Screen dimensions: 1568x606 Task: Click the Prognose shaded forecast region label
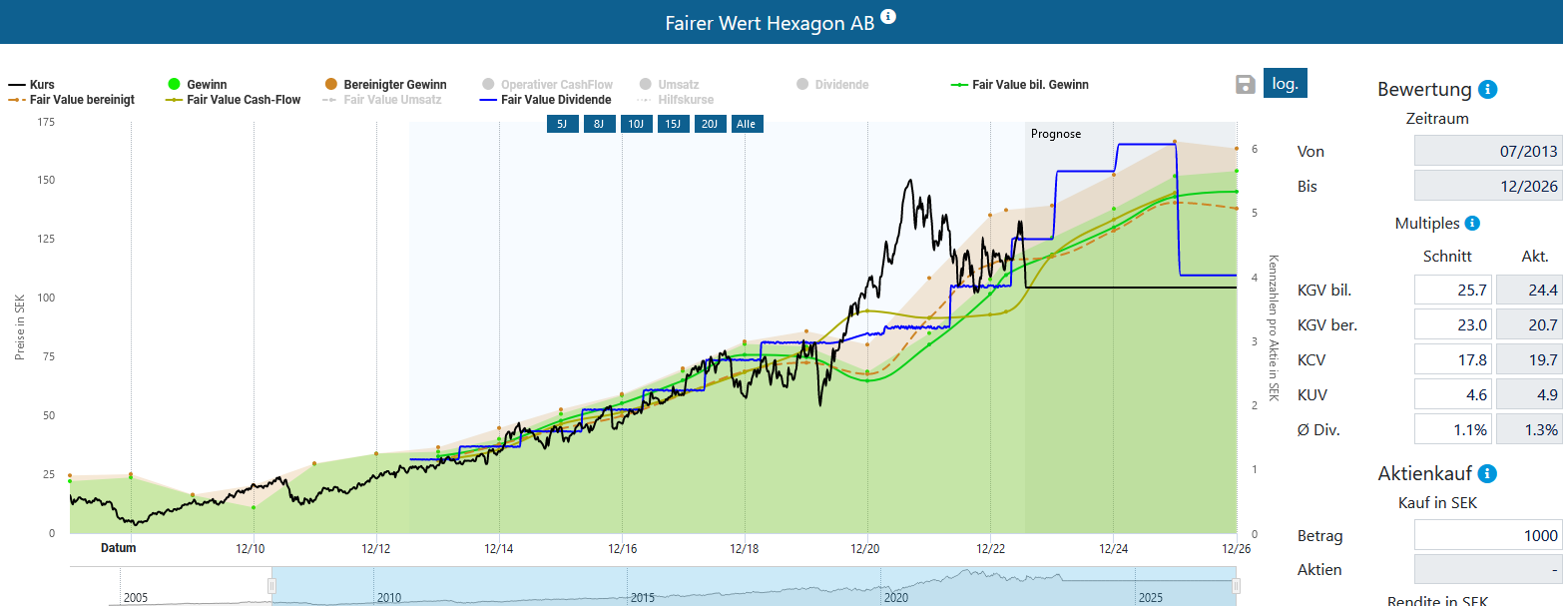[1056, 134]
